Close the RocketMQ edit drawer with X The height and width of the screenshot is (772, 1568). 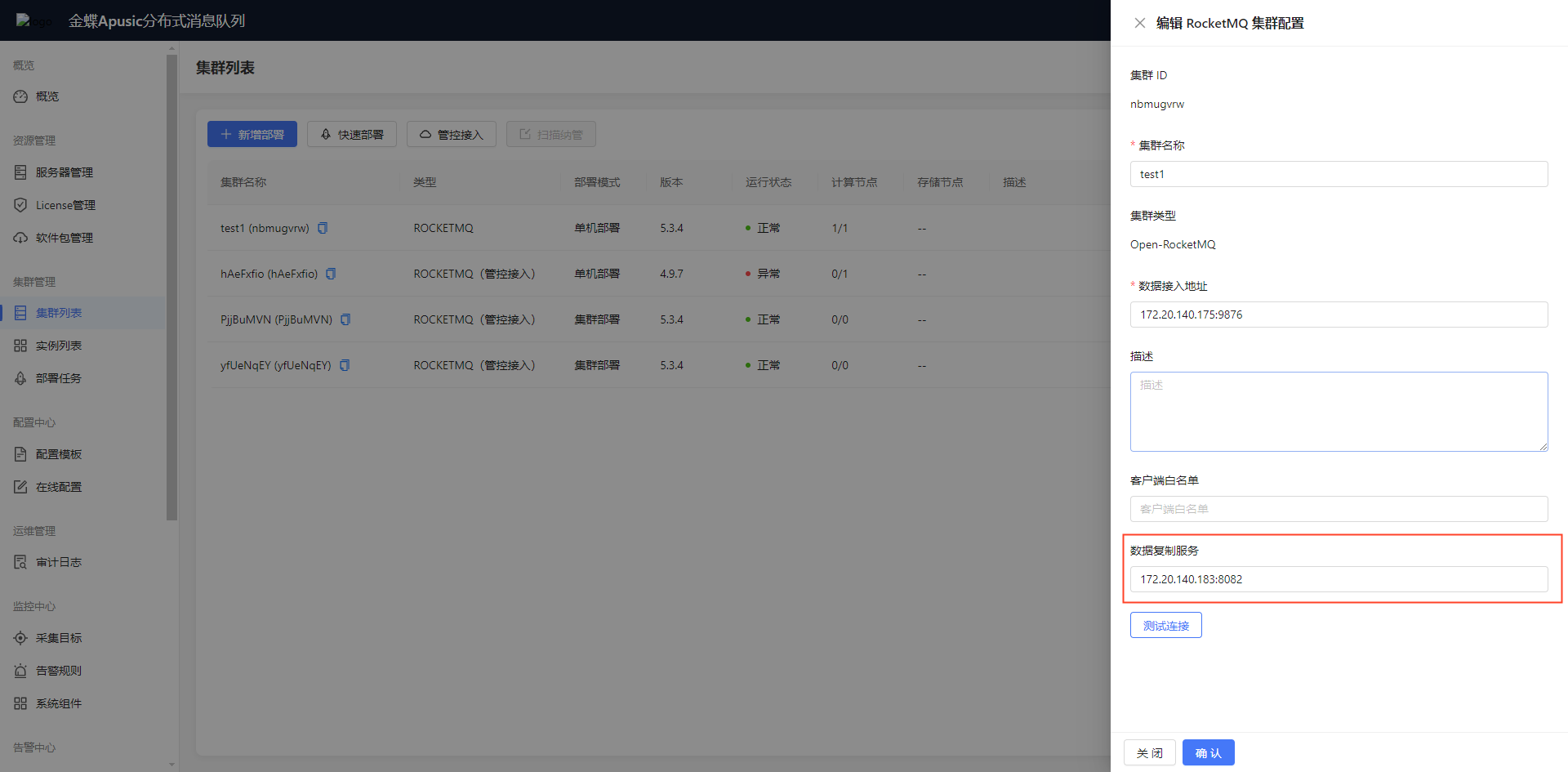tap(1140, 23)
